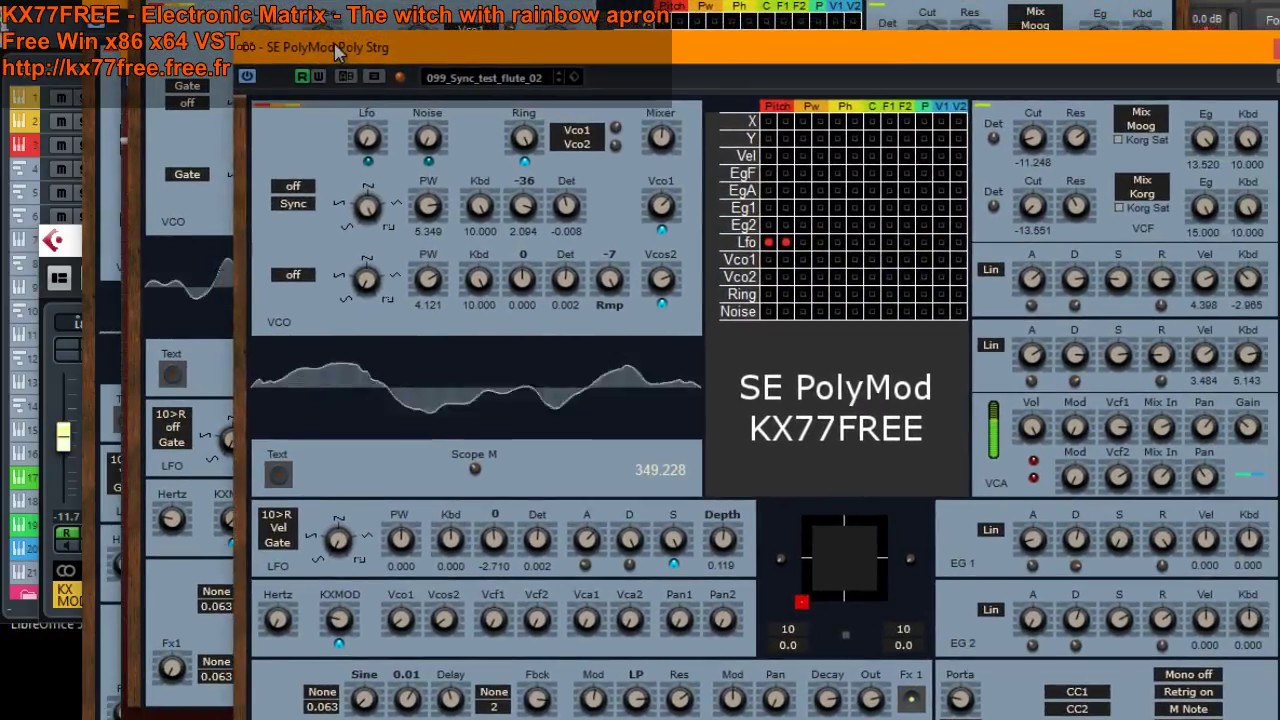Image resolution: width=1280 pixels, height=720 pixels.
Task: Click the yellow instrument icon of track 2
Action: pos(19,122)
